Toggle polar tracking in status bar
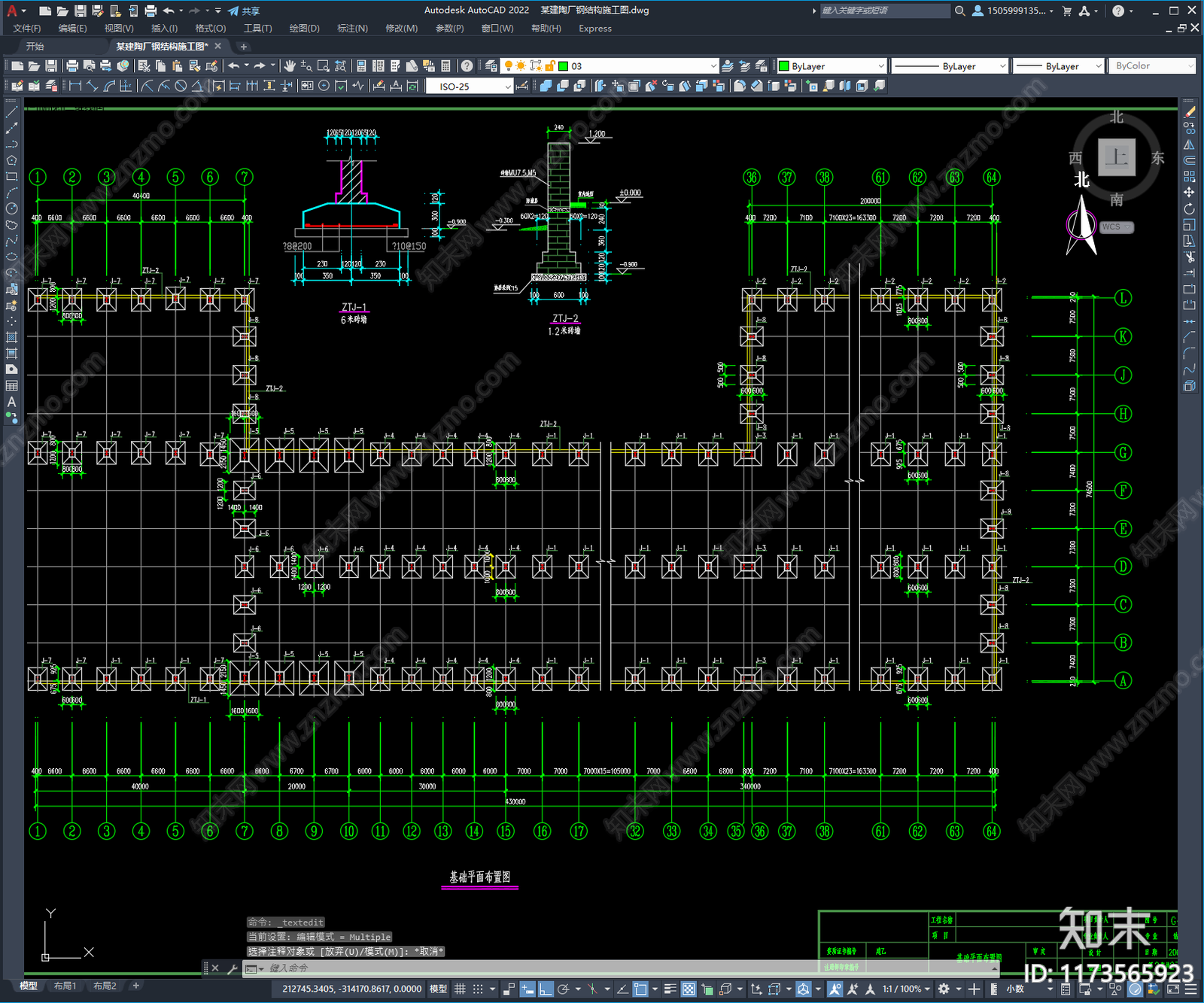Viewport: 1204px width, 1003px height. (x=563, y=989)
